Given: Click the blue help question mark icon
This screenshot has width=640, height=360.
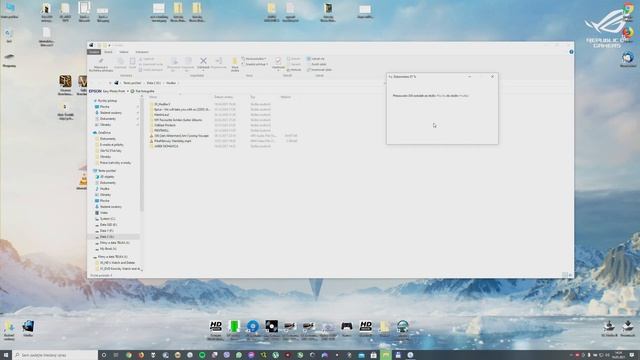Looking at the screenshot, I should [571, 52].
